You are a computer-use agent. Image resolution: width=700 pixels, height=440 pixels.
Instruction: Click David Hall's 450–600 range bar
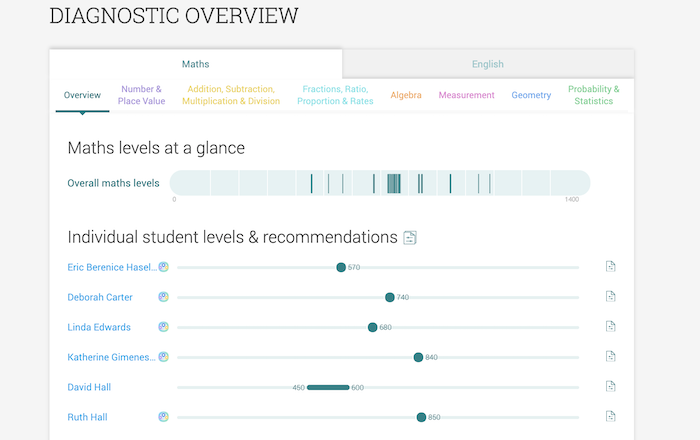click(328, 387)
